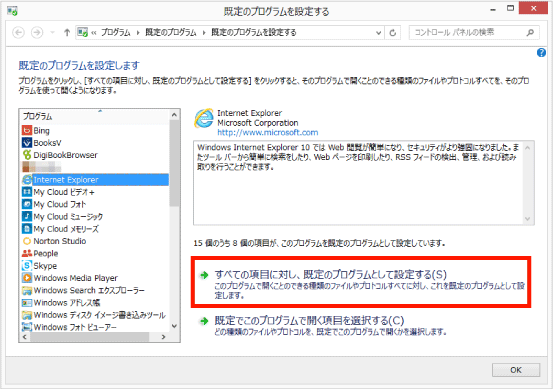Go back with the back arrow

(x=18, y=32)
